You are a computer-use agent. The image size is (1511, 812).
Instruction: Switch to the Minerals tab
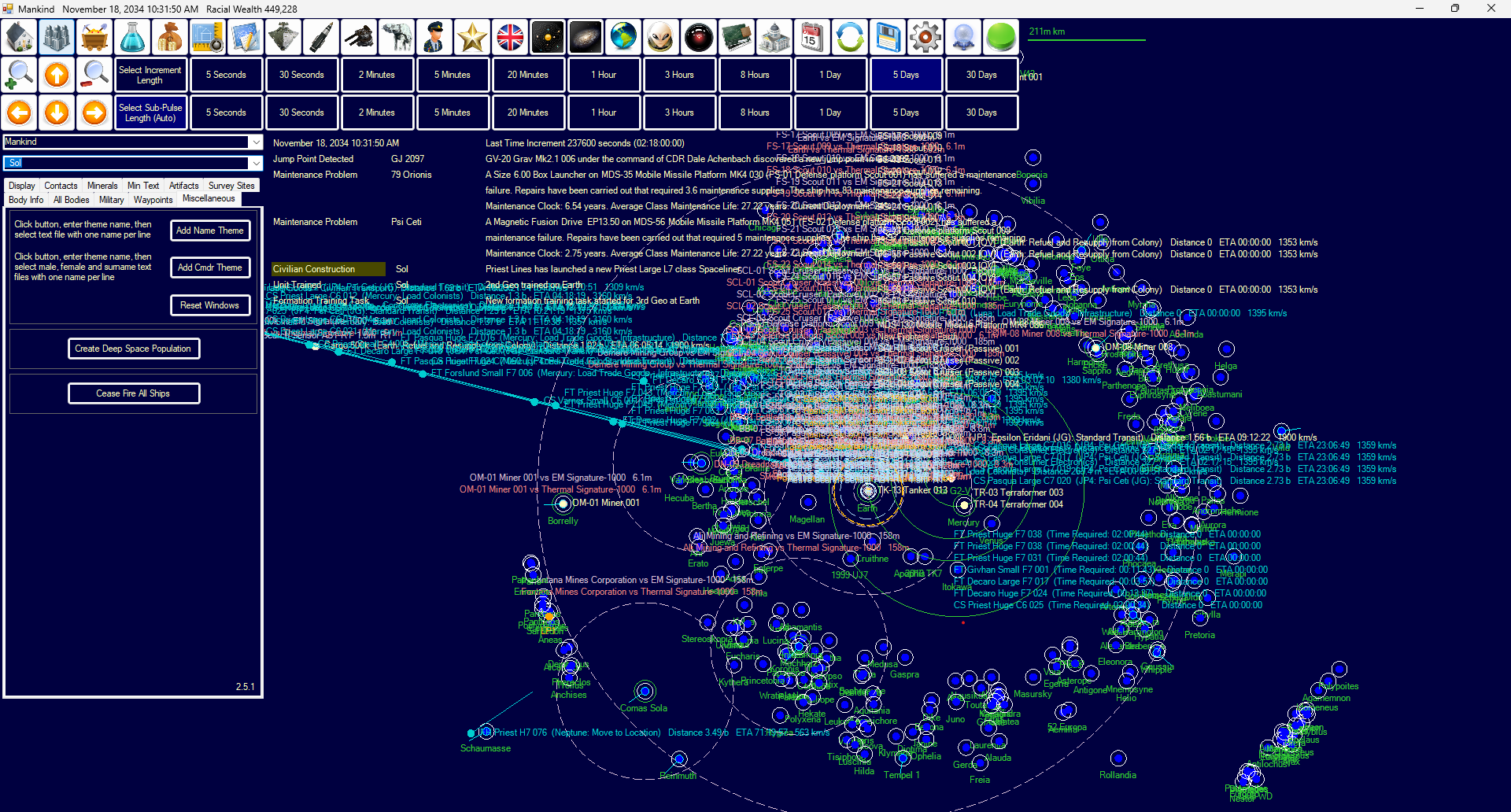pos(102,186)
